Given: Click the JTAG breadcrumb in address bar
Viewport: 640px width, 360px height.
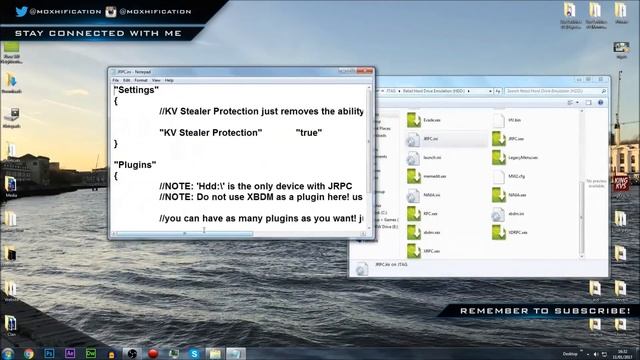Looking at the screenshot, I should (391, 91).
